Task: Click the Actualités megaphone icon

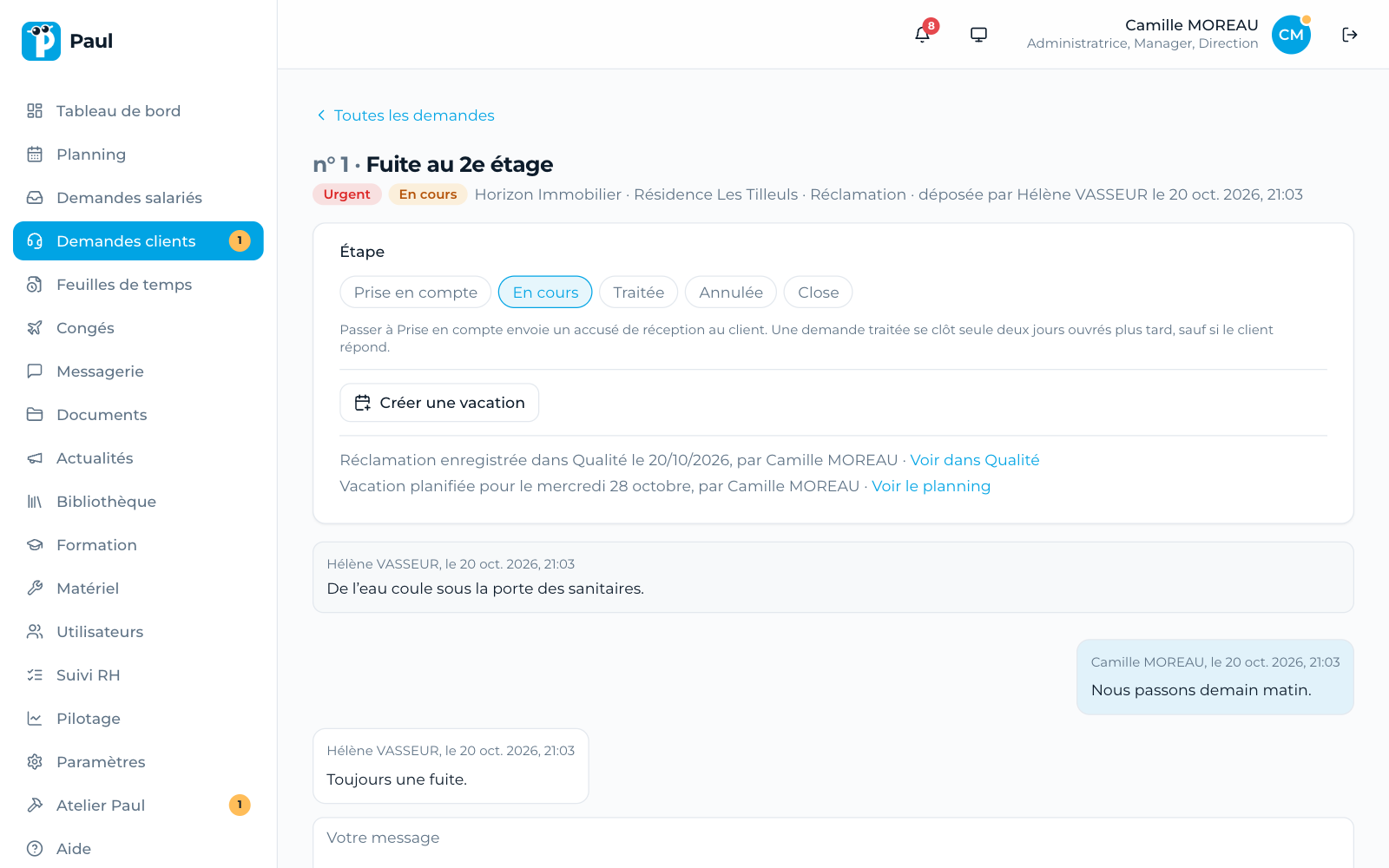Action: [35, 458]
